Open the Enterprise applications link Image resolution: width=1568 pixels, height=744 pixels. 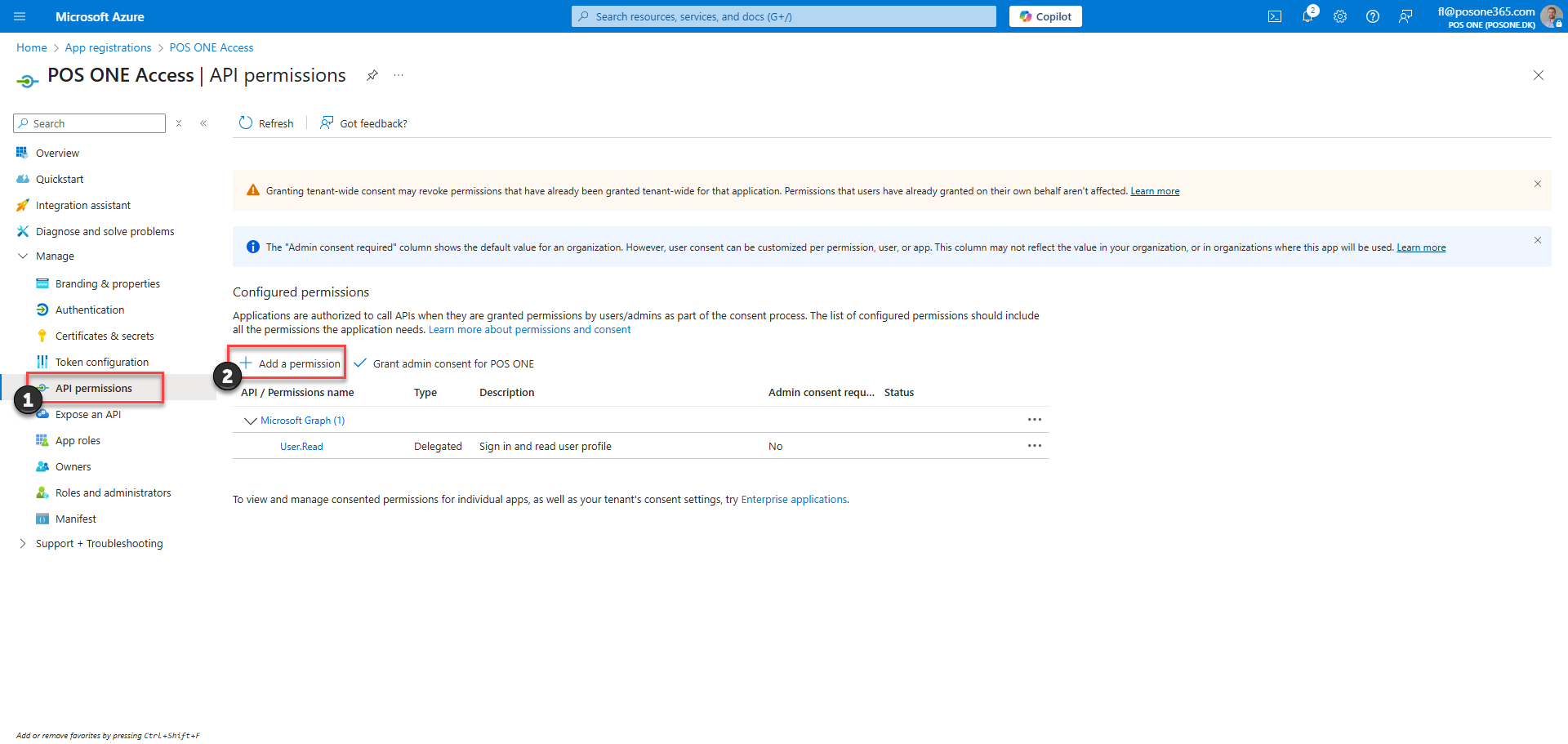pos(794,499)
